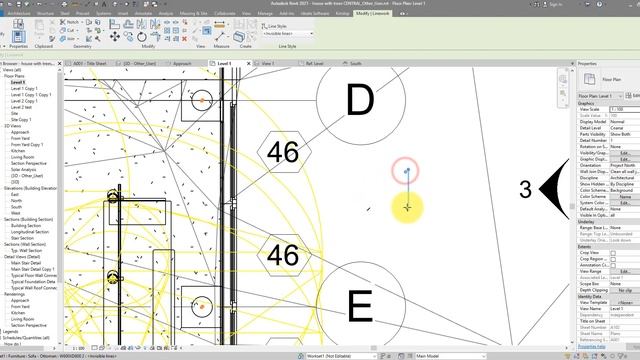Image resolution: width=640 pixels, height=360 pixels.
Task: Click the Mirror Draw Axis tool
Action: coord(155,24)
